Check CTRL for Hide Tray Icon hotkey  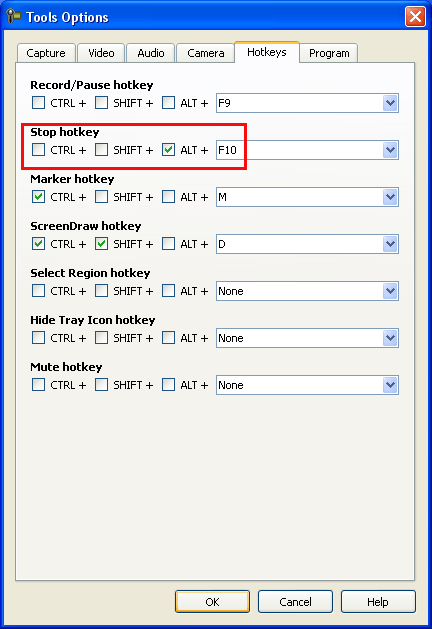click(x=39, y=337)
